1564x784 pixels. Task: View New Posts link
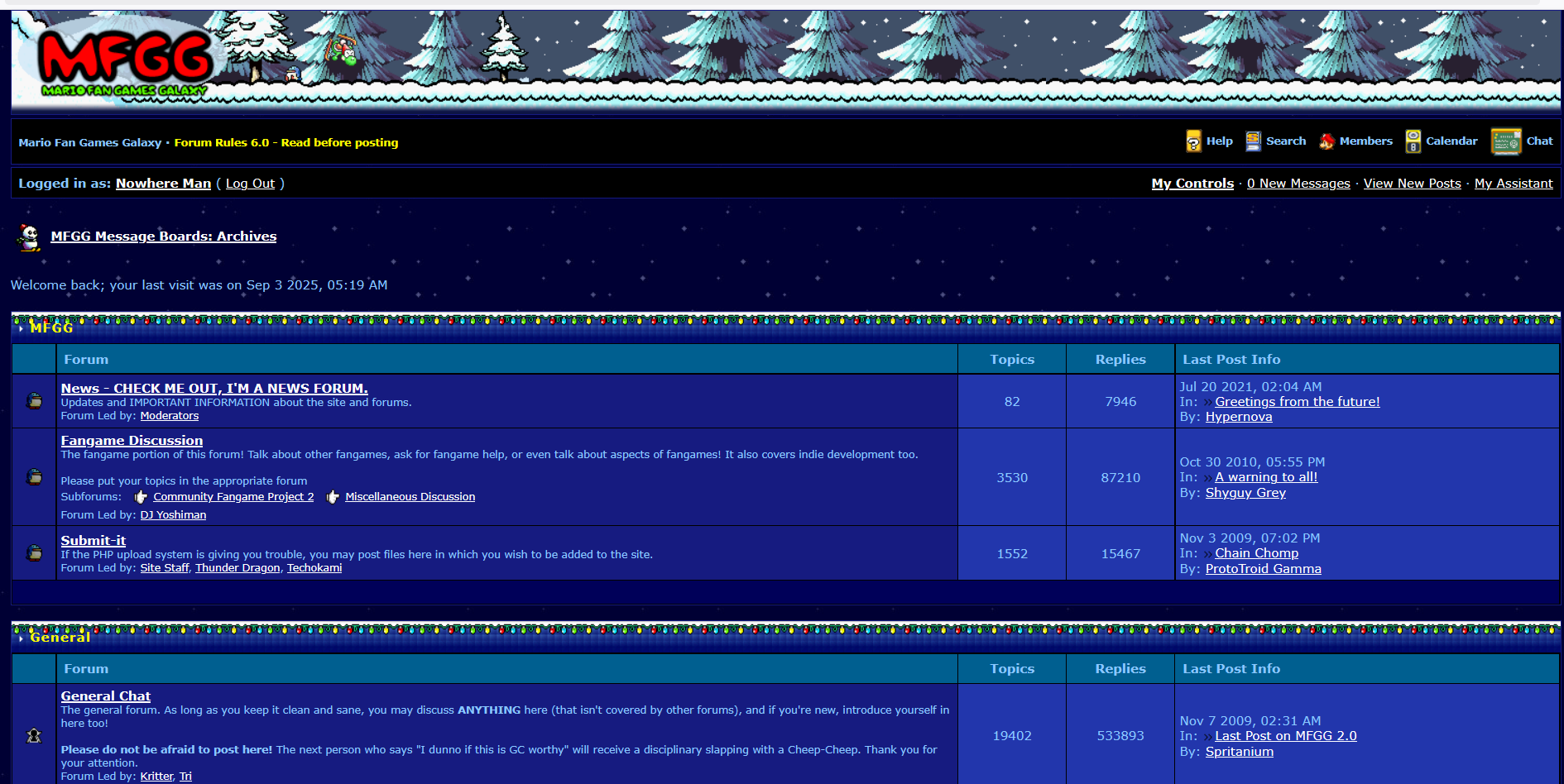pyautogui.click(x=1413, y=184)
